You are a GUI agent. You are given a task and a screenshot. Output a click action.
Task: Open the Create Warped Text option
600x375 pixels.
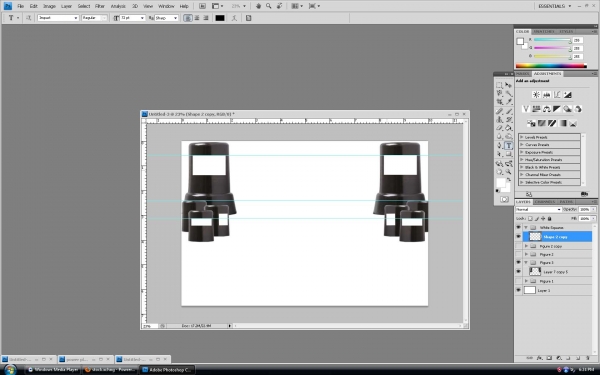(234, 18)
